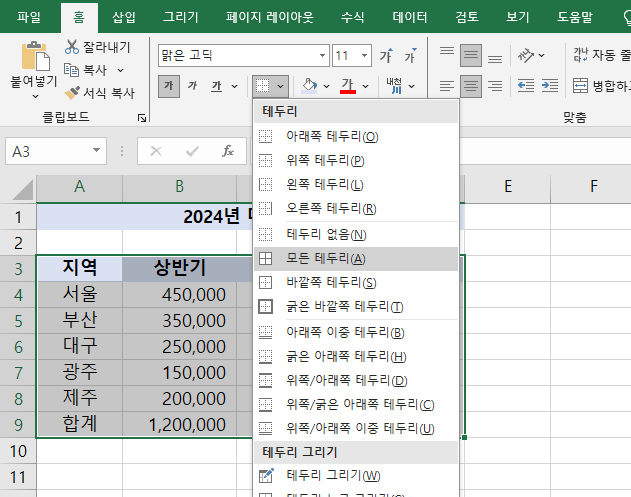Toggle Underline (밑줄 간) formatting
This screenshot has width=631, height=497.
point(217,86)
